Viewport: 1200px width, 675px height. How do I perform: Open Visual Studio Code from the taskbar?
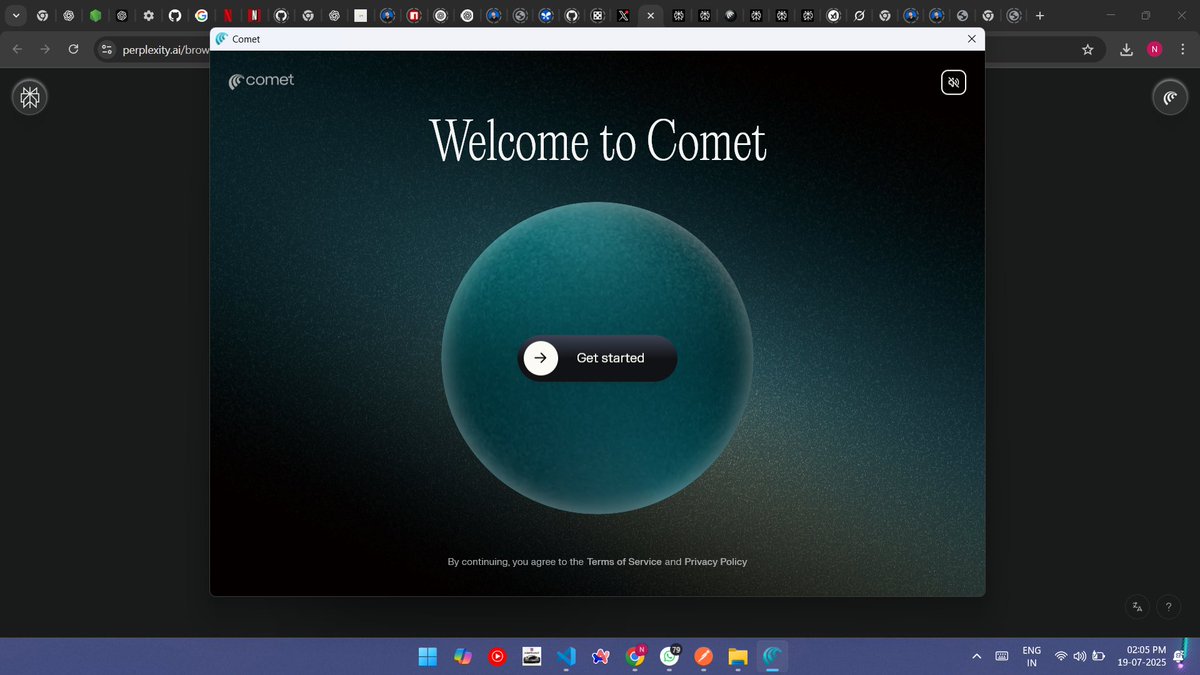[566, 657]
